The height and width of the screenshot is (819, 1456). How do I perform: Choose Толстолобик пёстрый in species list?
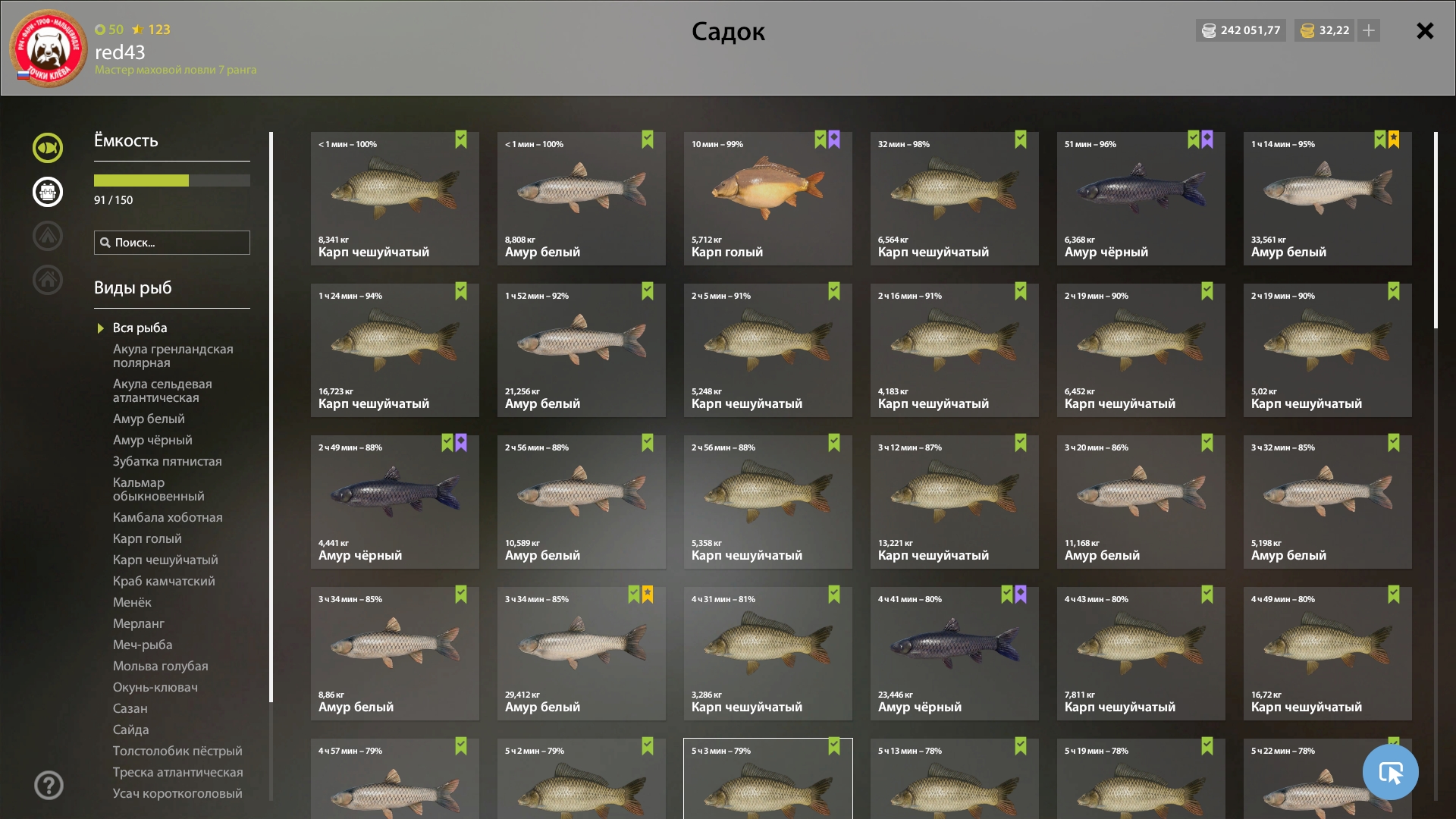pos(177,751)
